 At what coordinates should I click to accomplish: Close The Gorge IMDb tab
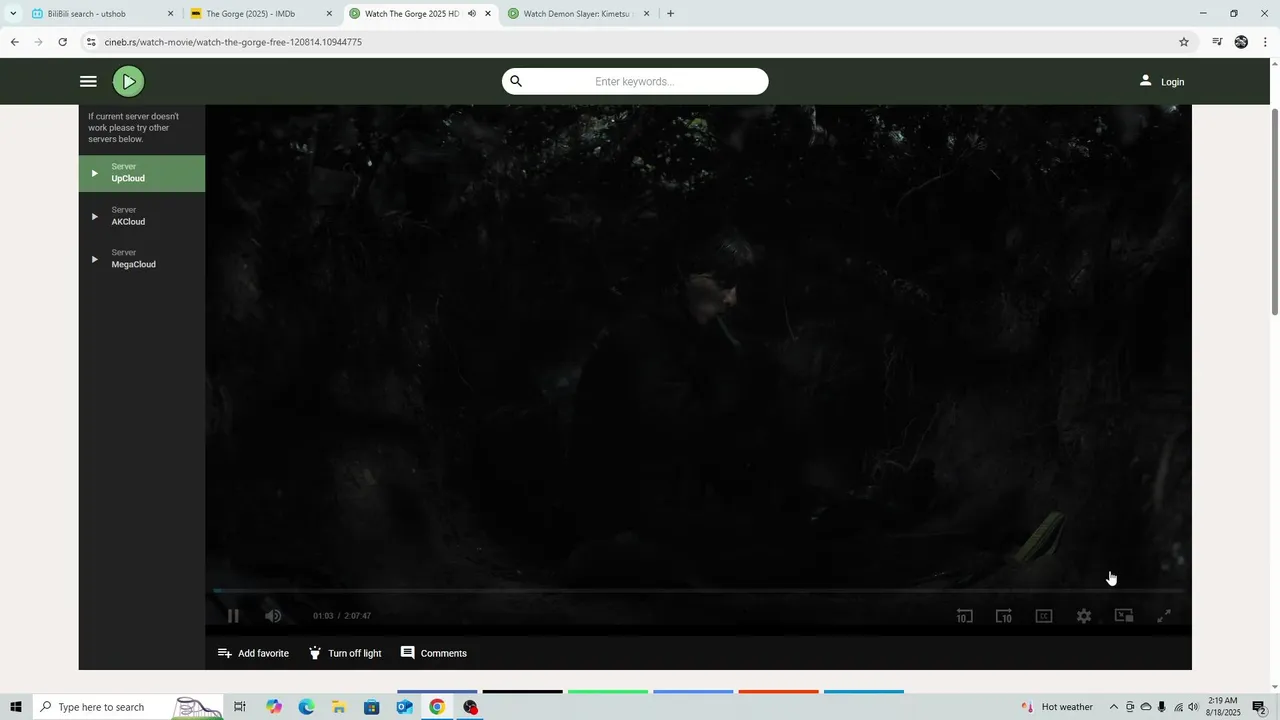pyautogui.click(x=329, y=14)
